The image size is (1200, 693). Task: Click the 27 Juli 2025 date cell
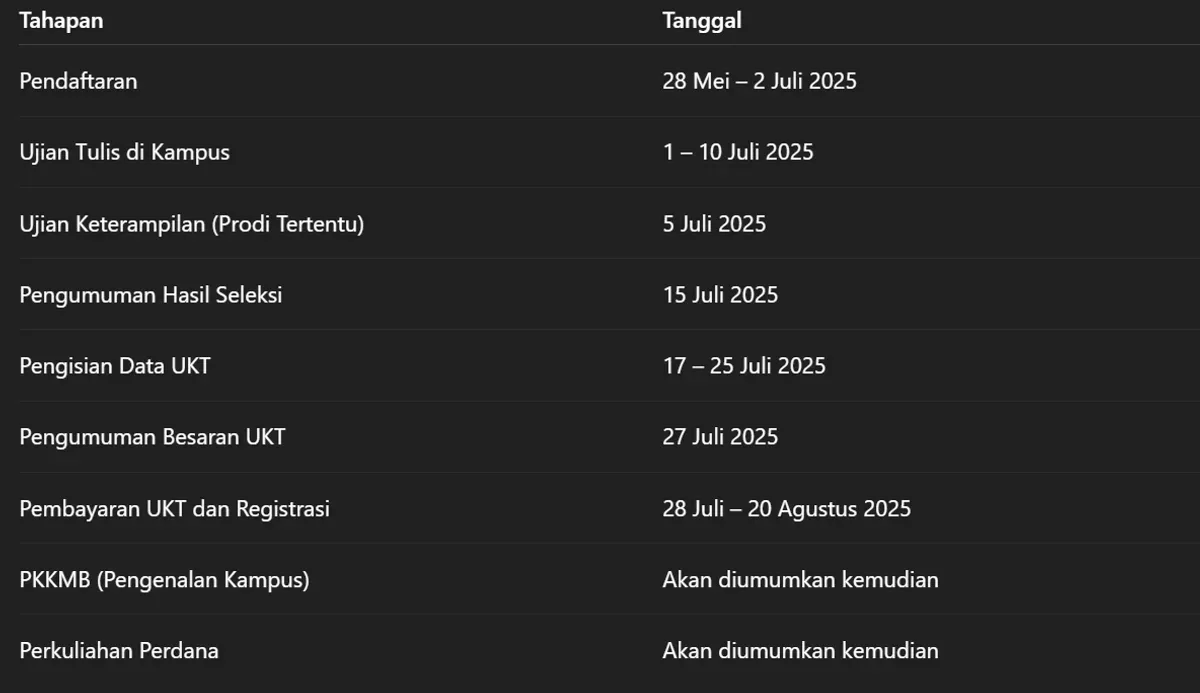720,437
